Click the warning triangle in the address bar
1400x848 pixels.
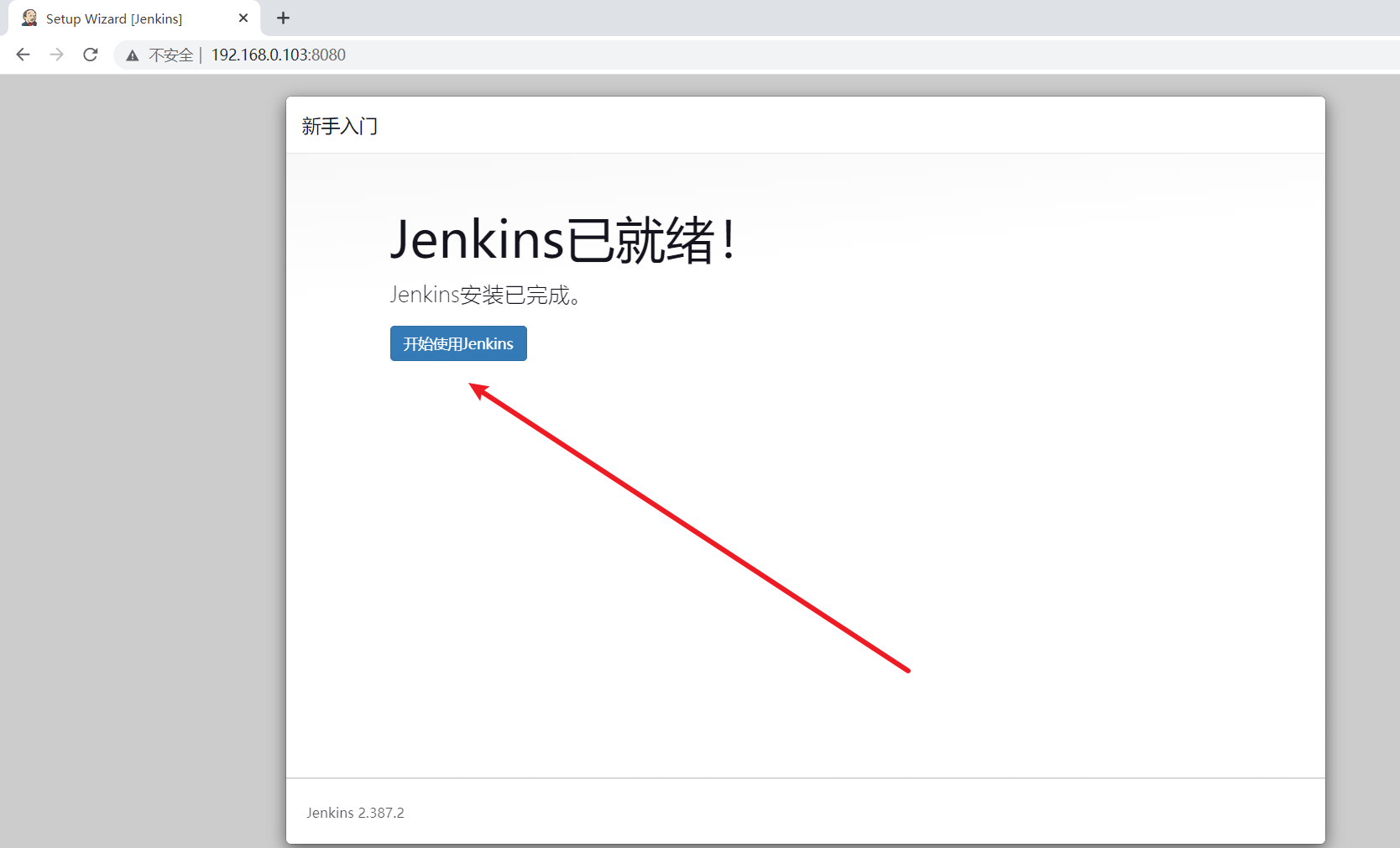[x=132, y=55]
